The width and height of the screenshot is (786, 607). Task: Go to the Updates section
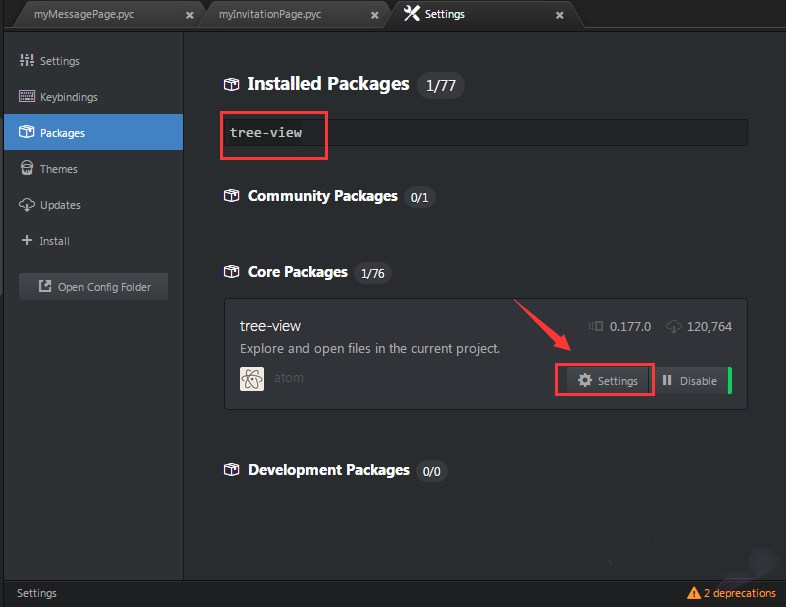60,205
